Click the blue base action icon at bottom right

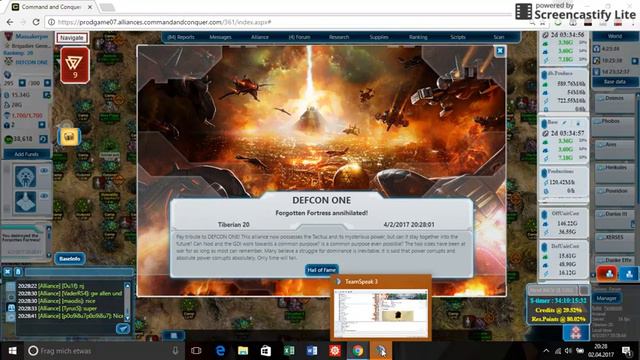pos(629,274)
